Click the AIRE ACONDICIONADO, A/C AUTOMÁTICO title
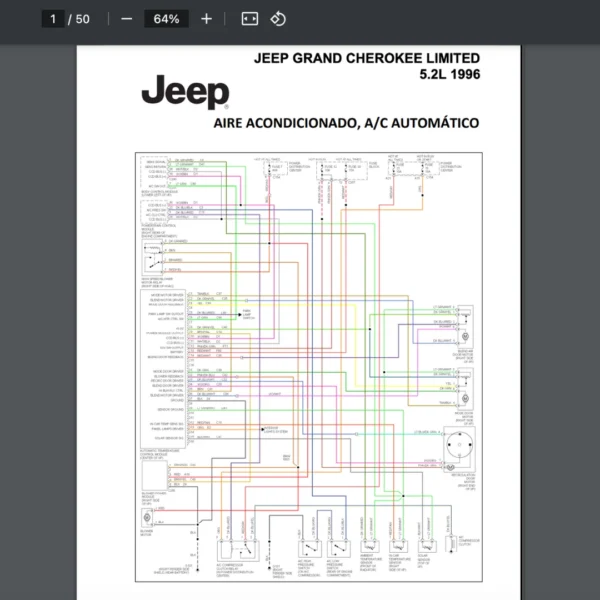 point(346,123)
